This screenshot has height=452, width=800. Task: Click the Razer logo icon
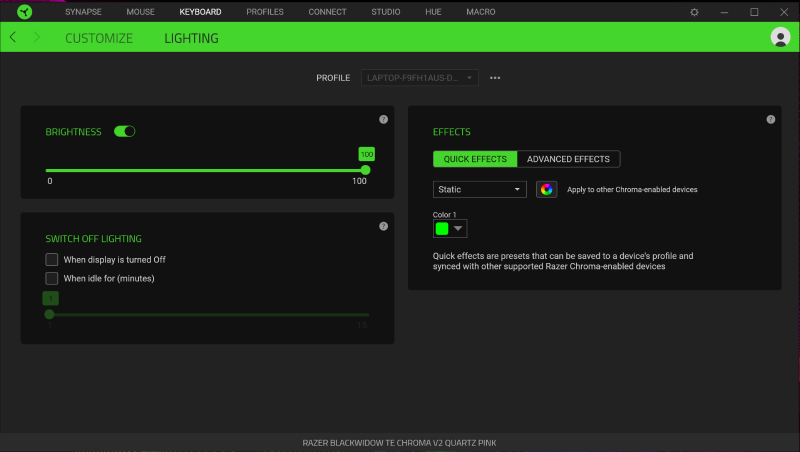pyautogui.click(x=24, y=12)
